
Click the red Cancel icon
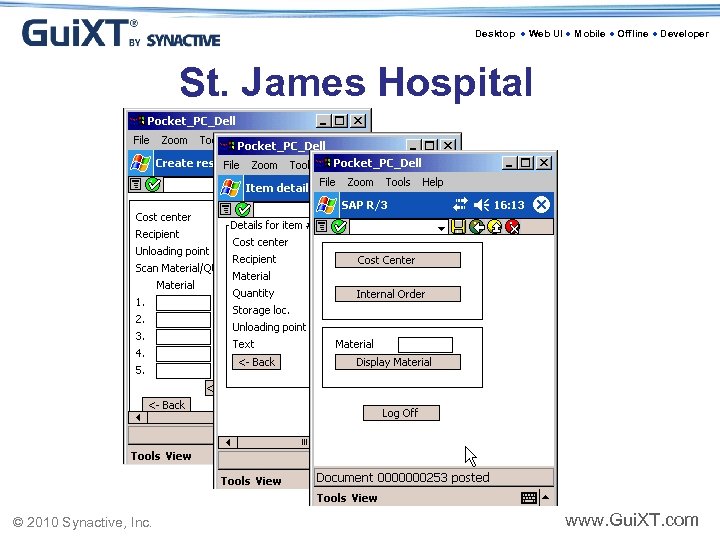tap(512, 226)
